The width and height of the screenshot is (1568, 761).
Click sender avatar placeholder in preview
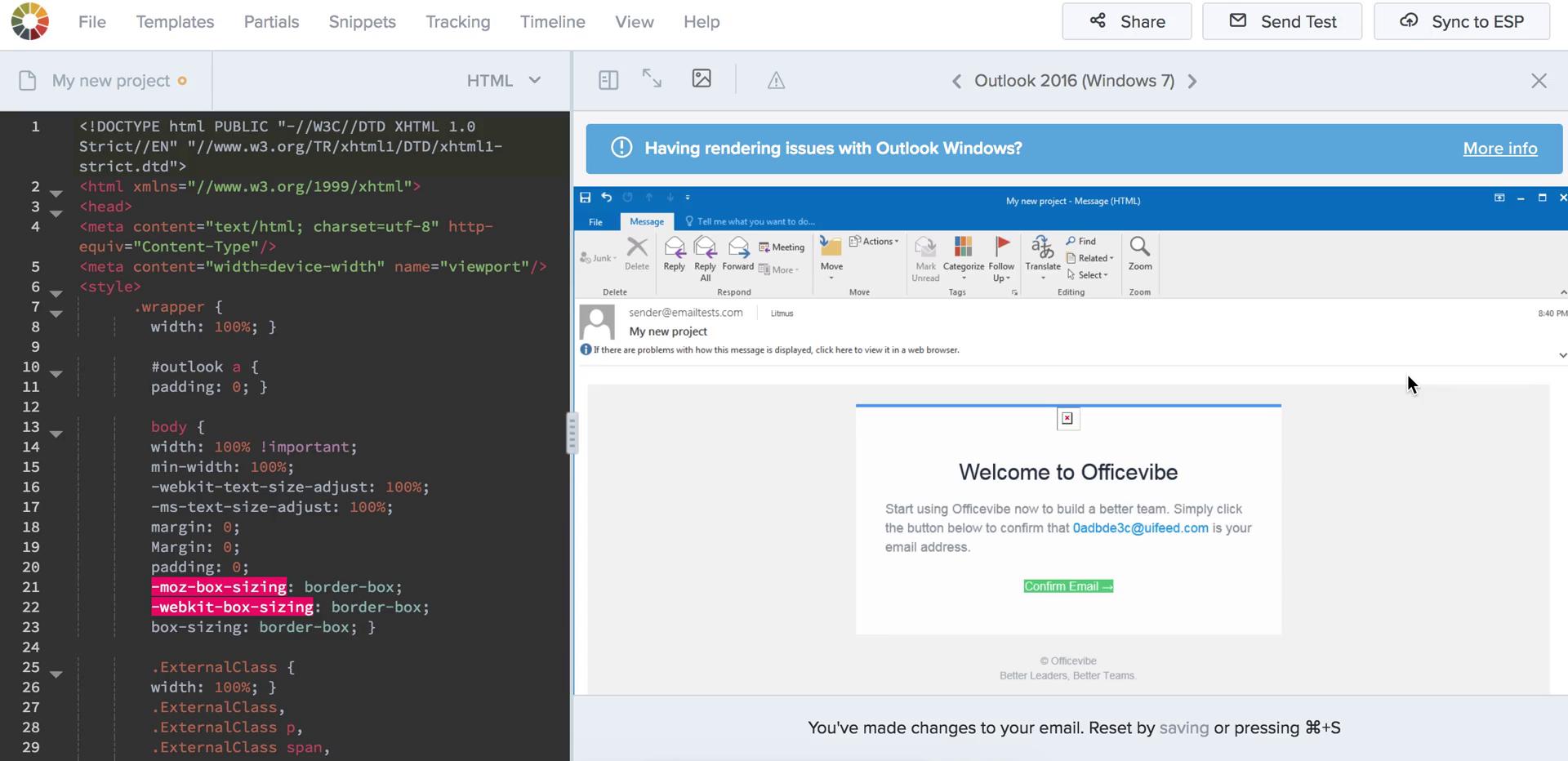[597, 322]
